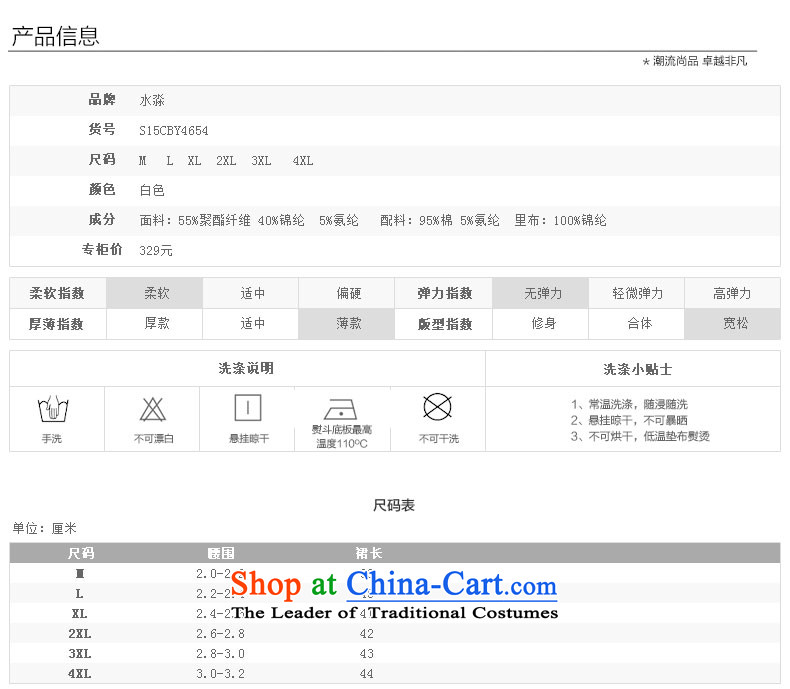This screenshot has width=790, height=689.
Task: Click the 腰围 column header
Action: pyautogui.click(x=220, y=553)
